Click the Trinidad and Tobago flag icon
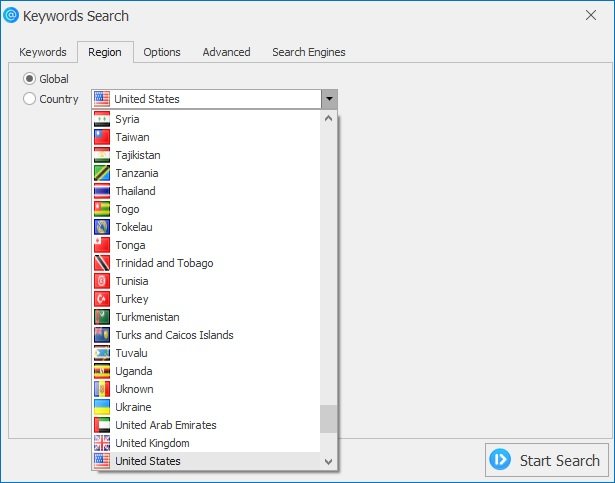 [102, 263]
